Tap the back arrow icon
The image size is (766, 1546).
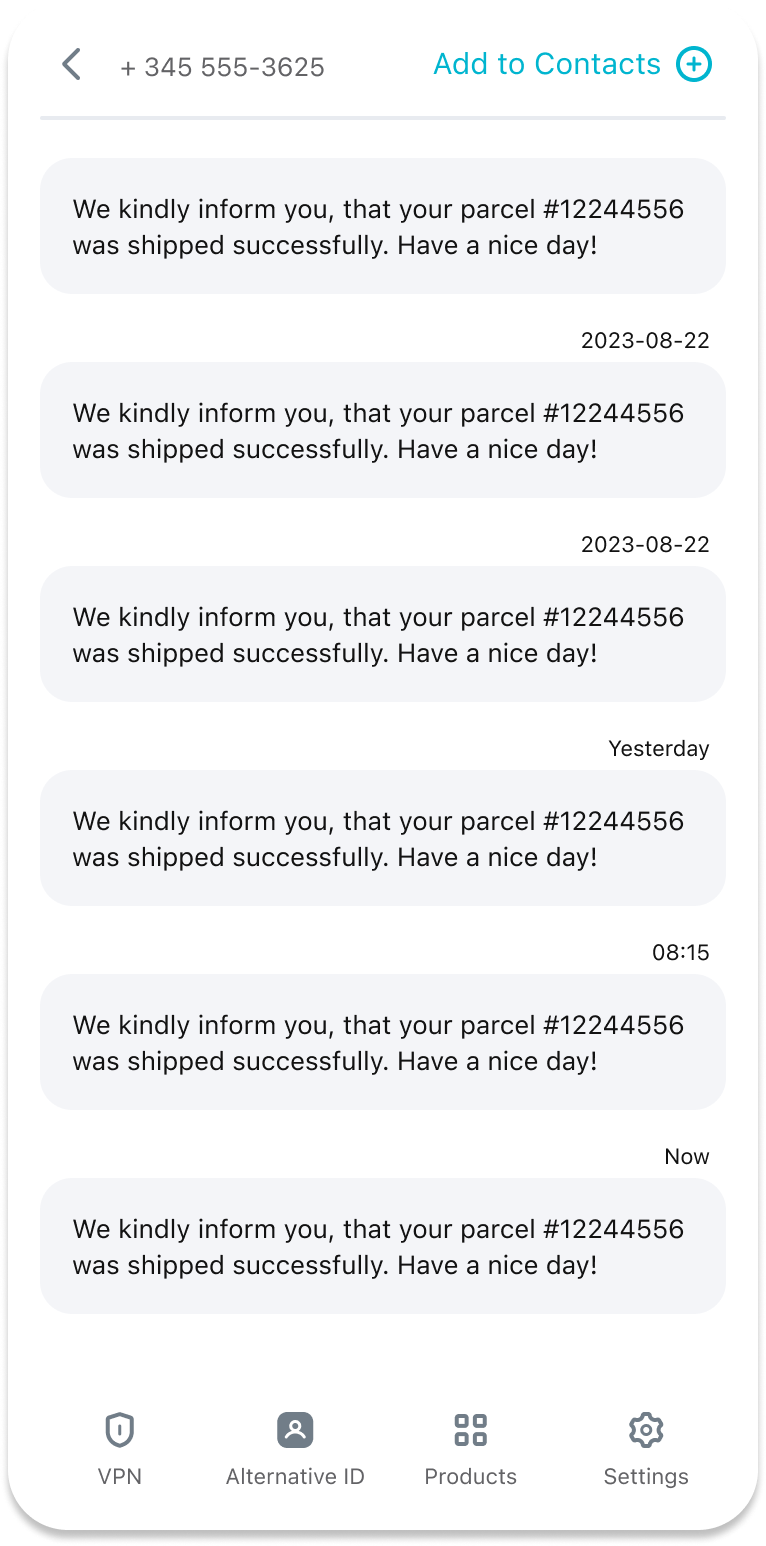[71, 65]
